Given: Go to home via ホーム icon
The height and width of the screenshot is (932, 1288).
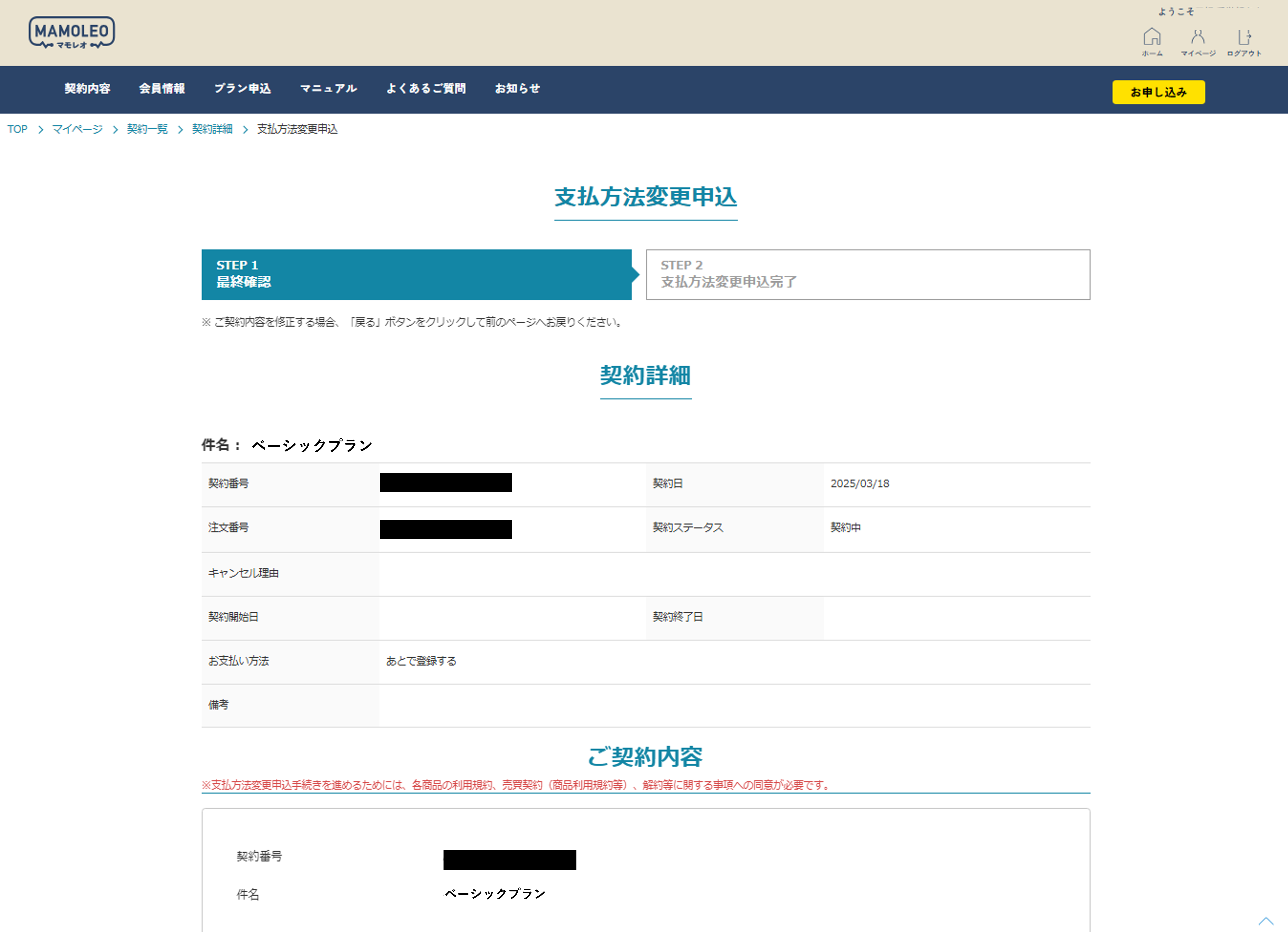Looking at the screenshot, I should point(1152,42).
